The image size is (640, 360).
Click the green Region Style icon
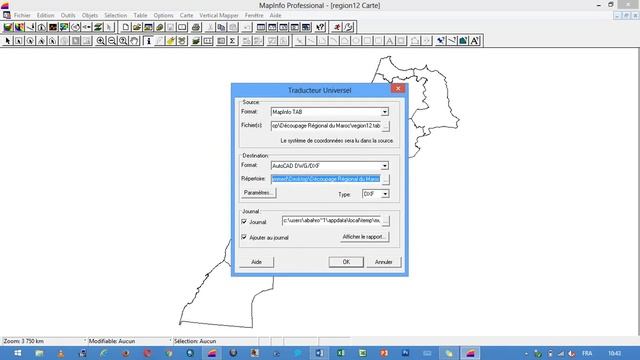(x=463, y=41)
